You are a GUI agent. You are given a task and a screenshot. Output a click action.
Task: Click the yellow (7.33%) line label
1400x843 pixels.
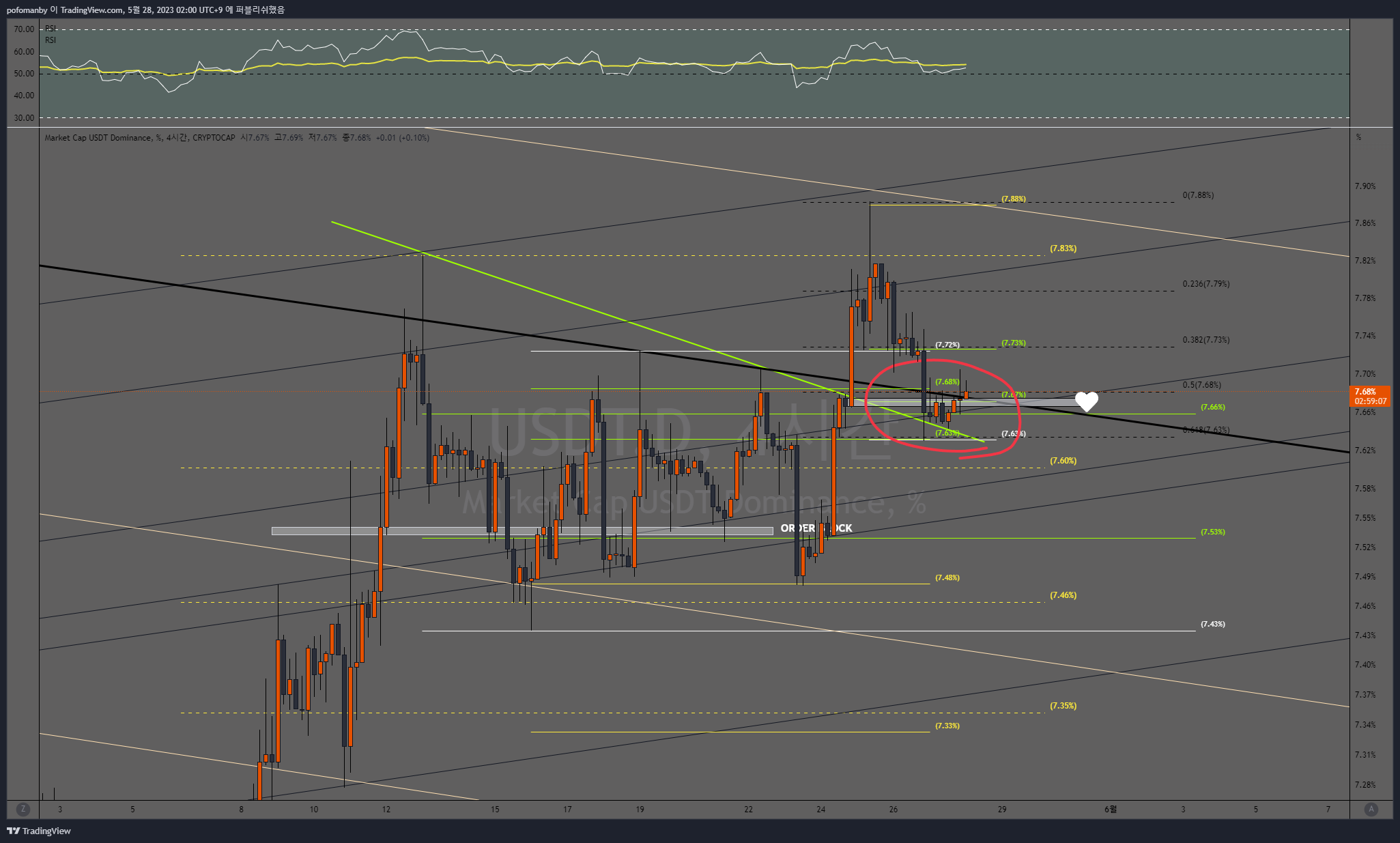pos(947,726)
